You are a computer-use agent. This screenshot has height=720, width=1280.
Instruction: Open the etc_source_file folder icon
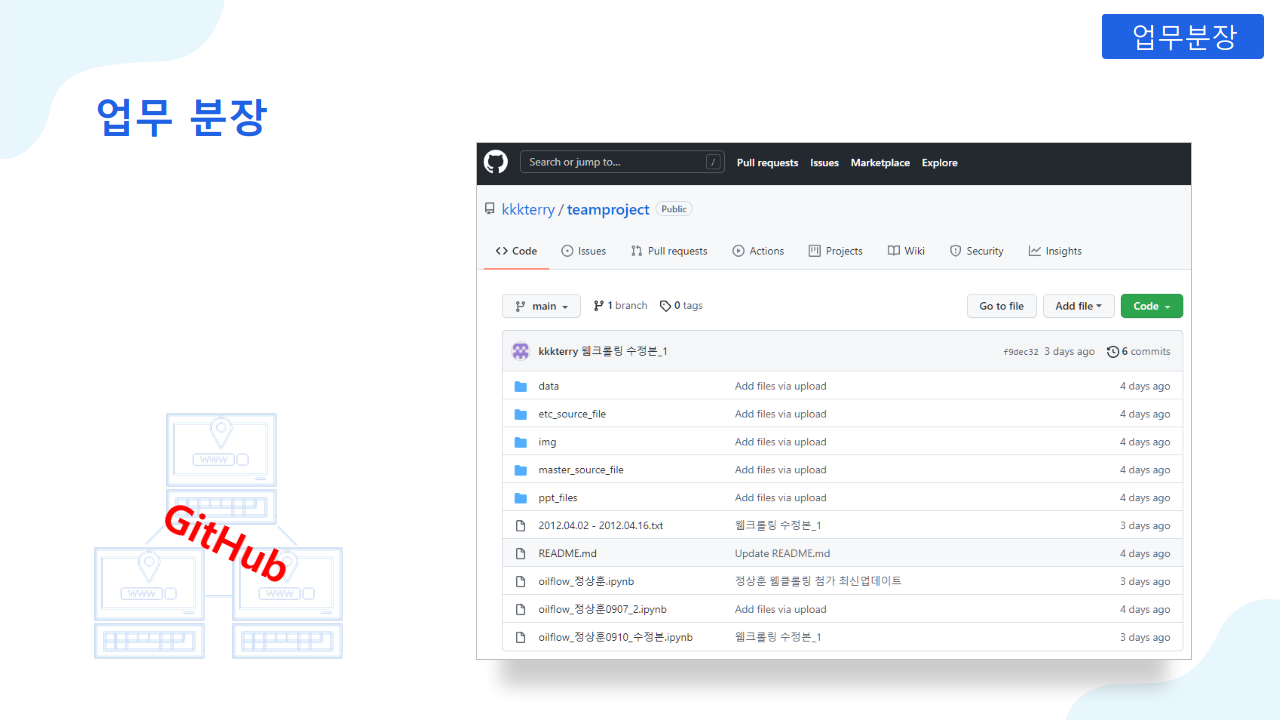(x=520, y=414)
